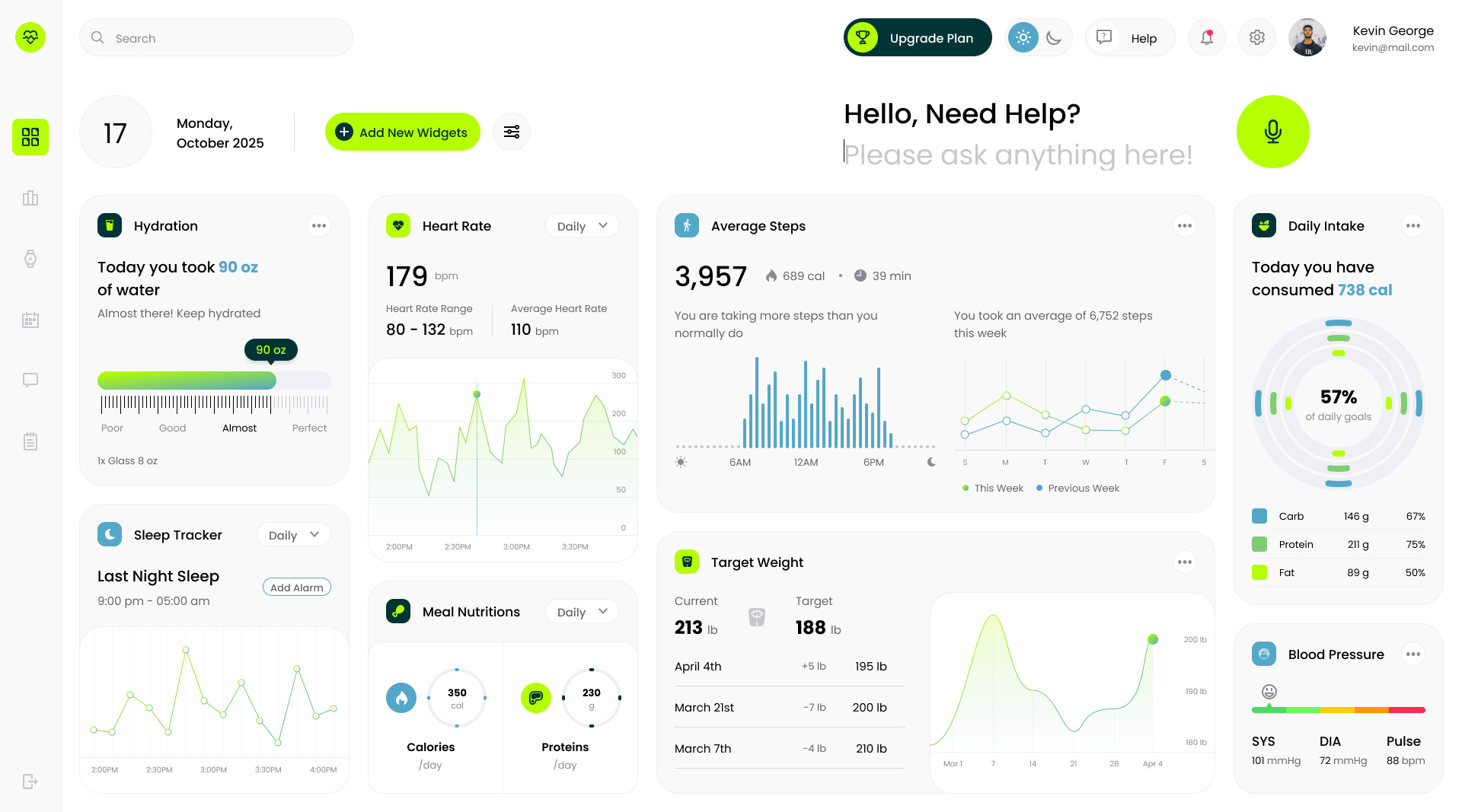Open the clipboard reports sidebar icon
Viewport: 1462px width, 812px height.
click(x=30, y=441)
